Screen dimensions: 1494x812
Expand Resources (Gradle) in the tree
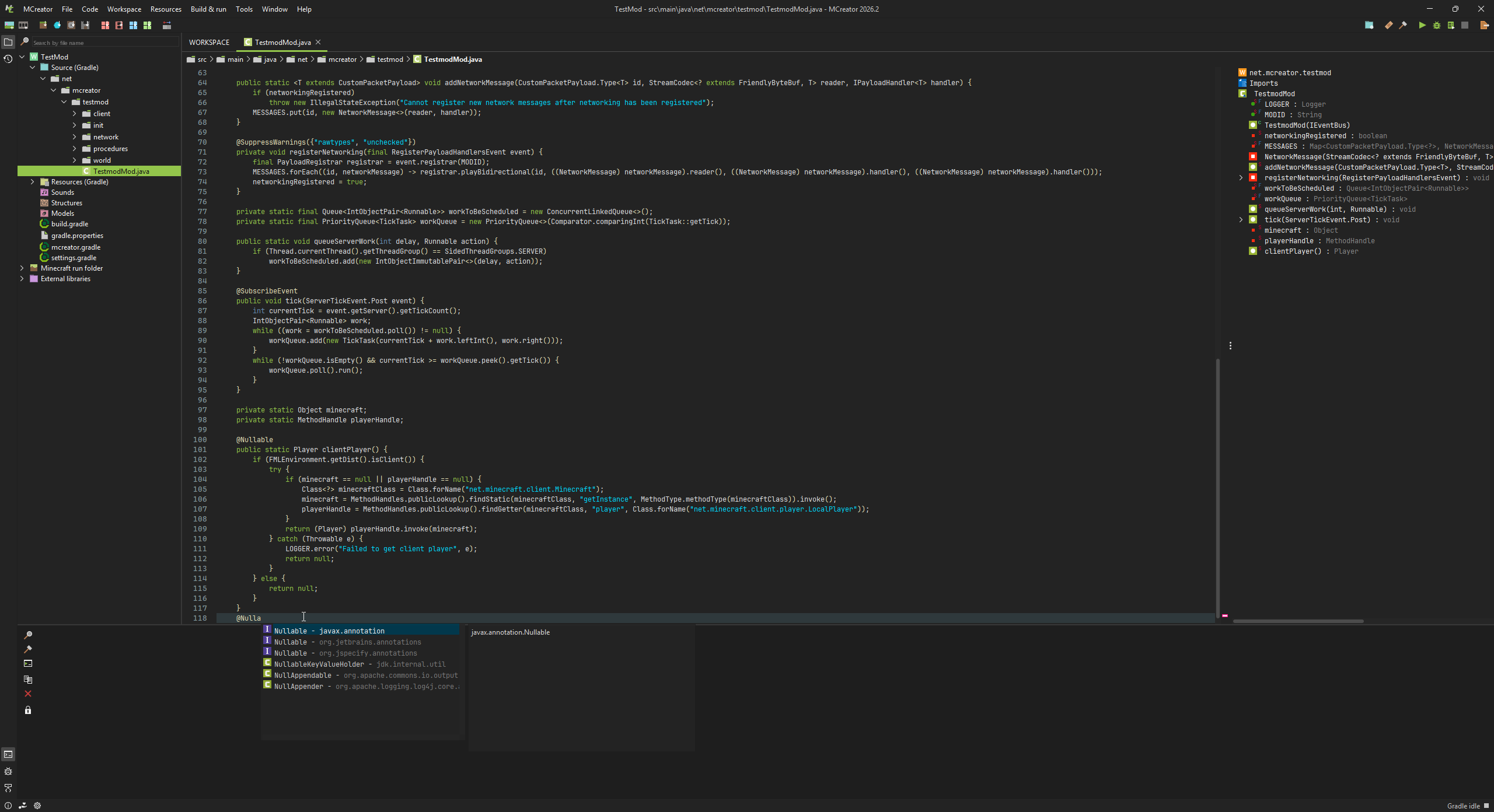point(32,182)
